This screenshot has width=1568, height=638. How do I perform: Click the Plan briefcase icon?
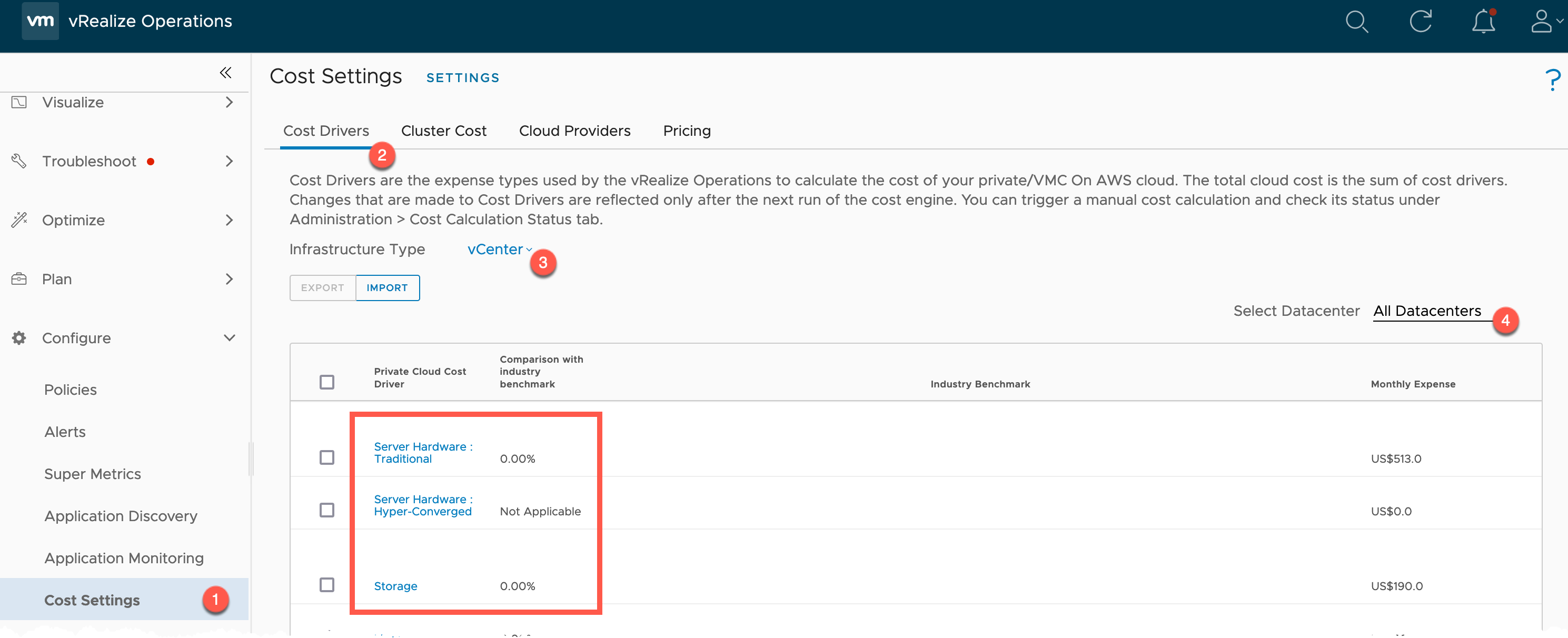[x=19, y=279]
